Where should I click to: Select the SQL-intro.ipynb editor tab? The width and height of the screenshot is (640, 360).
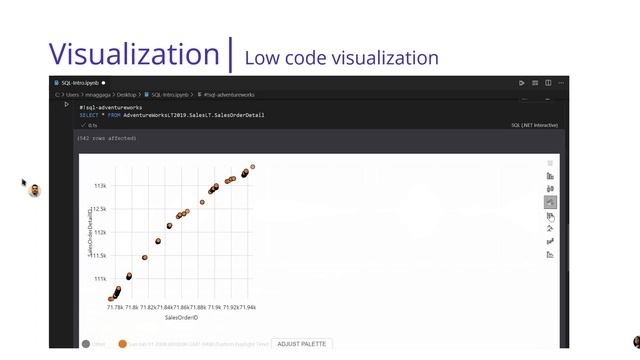pos(80,83)
